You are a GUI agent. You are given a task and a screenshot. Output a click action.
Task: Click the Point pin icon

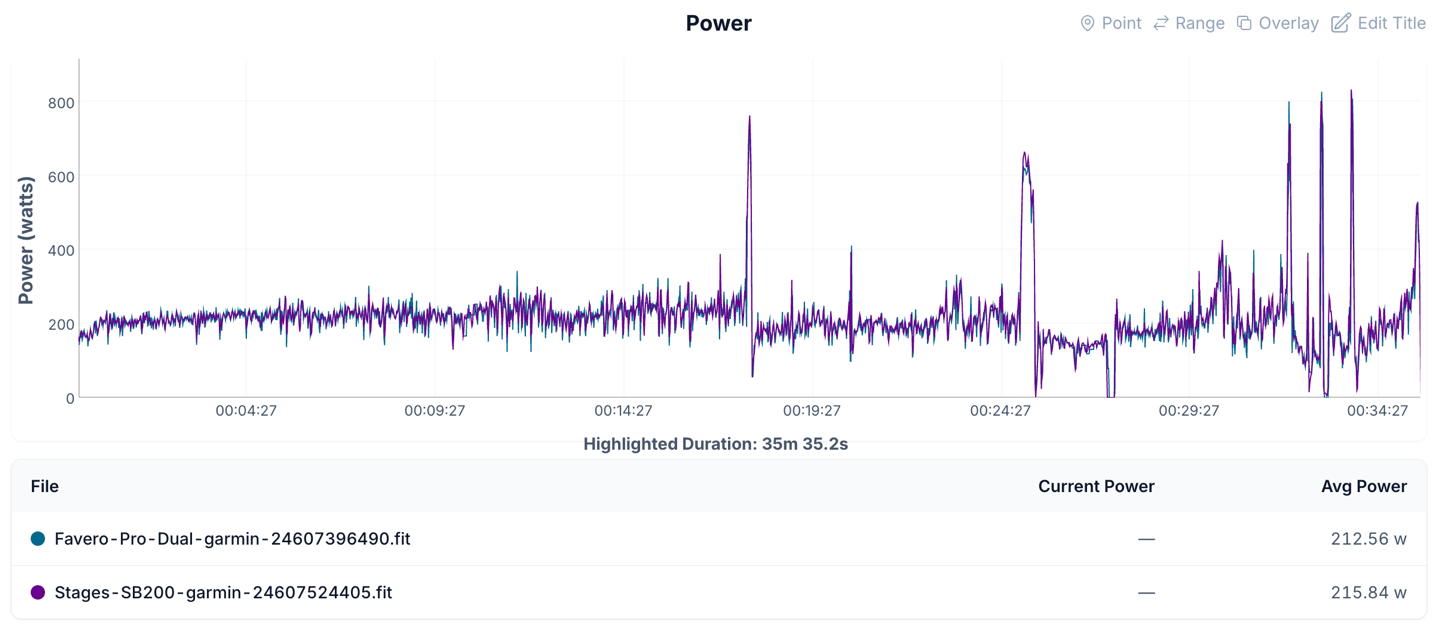(1087, 23)
